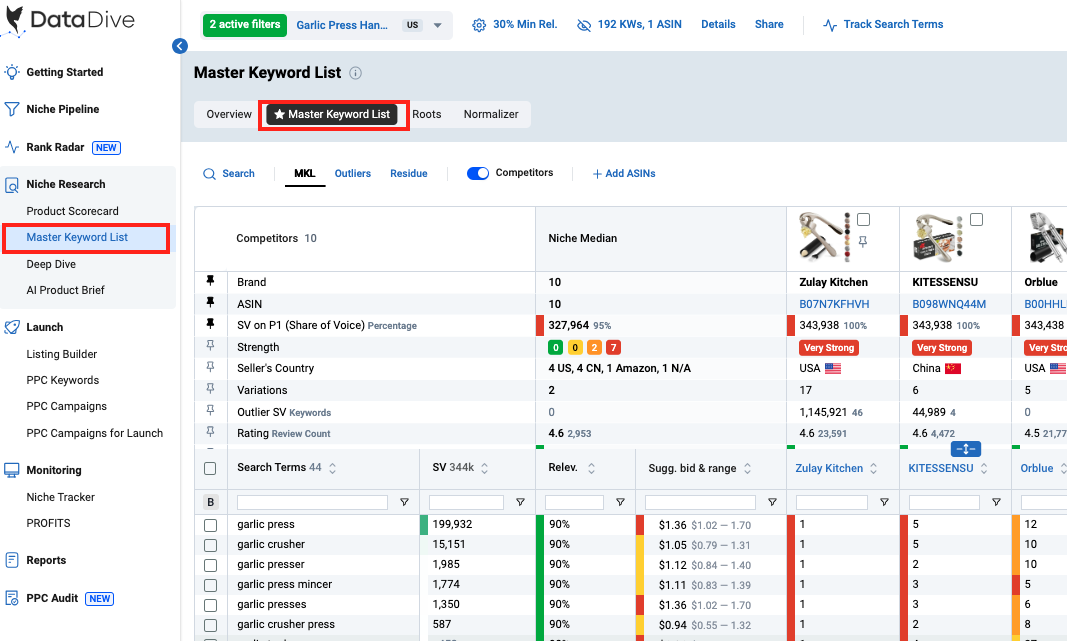The image size is (1067, 641).
Task: Switch to the Overview tab
Action: 229,114
